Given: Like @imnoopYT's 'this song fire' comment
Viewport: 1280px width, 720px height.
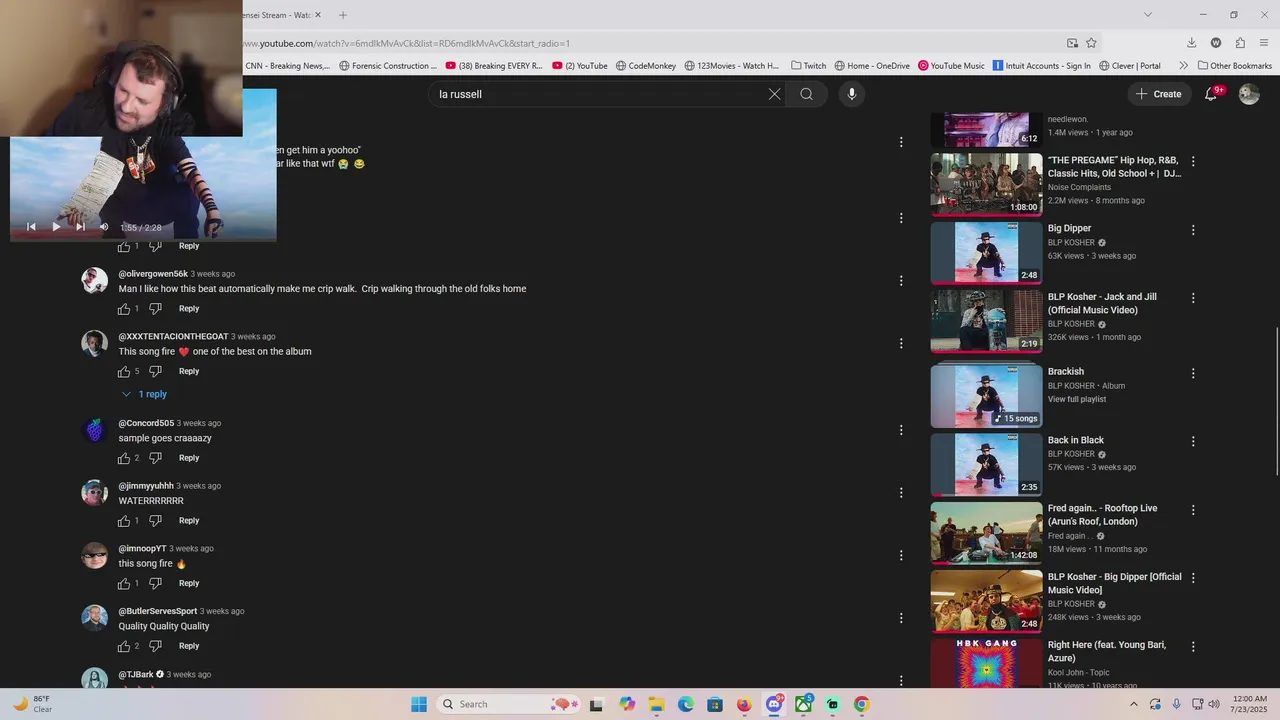Looking at the screenshot, I should (x=124, y=584).
